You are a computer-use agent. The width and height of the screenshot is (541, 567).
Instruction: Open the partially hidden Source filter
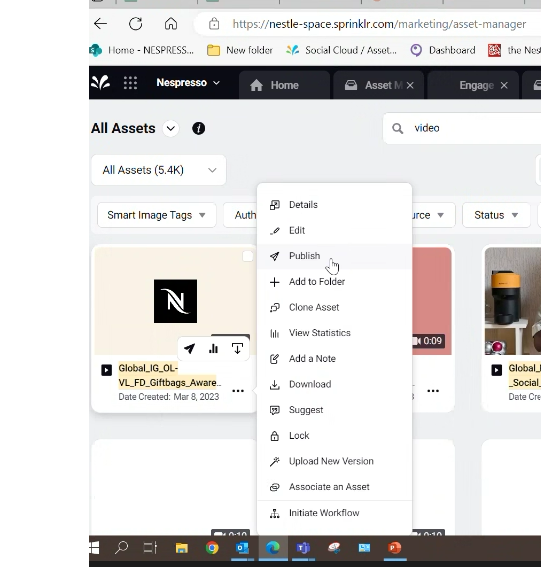coord(433,215)
